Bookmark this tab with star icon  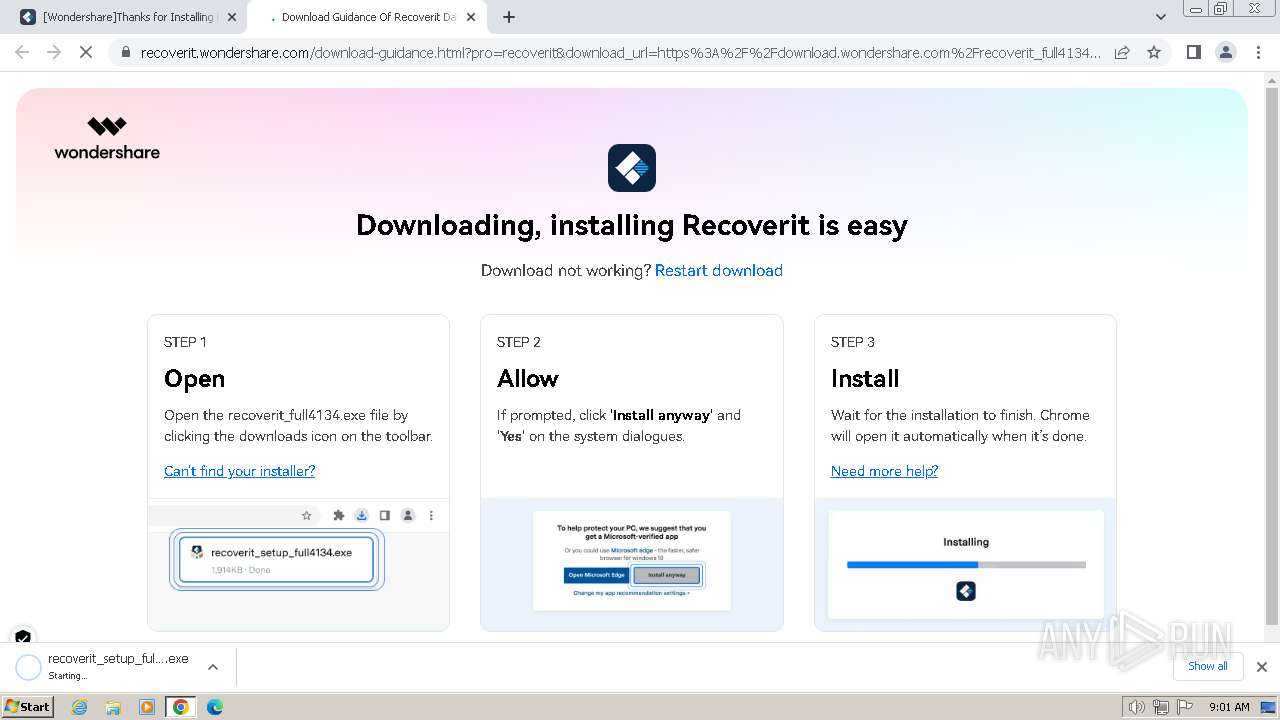(1154, 52)
